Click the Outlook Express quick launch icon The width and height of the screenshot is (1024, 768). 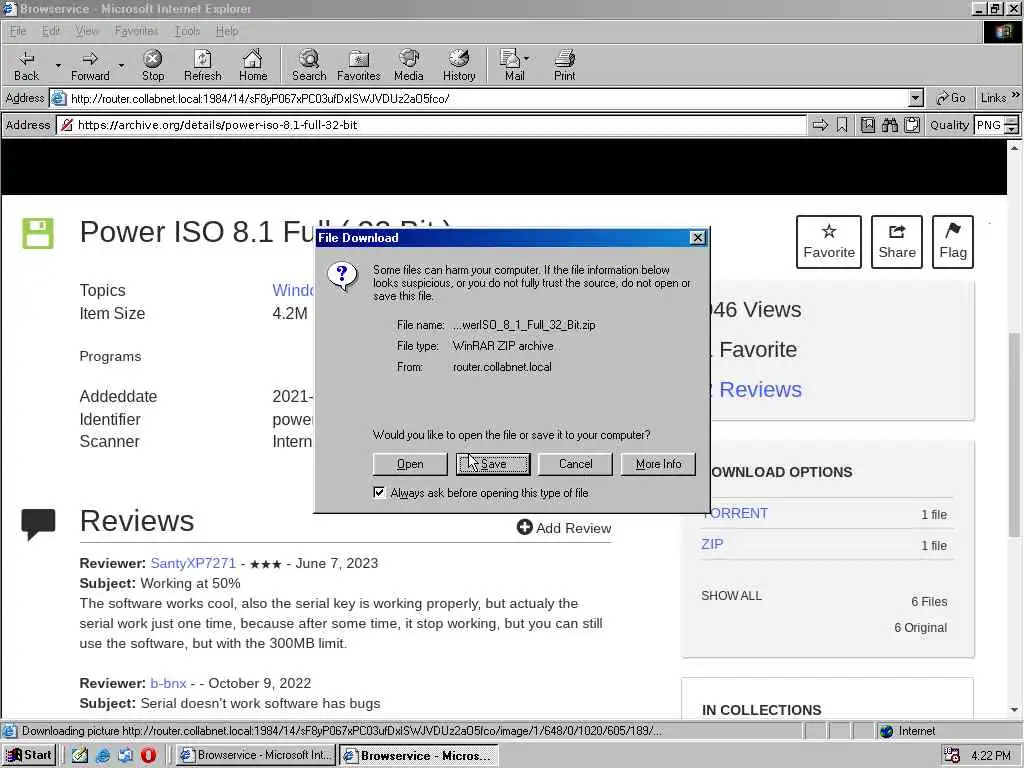125,756
